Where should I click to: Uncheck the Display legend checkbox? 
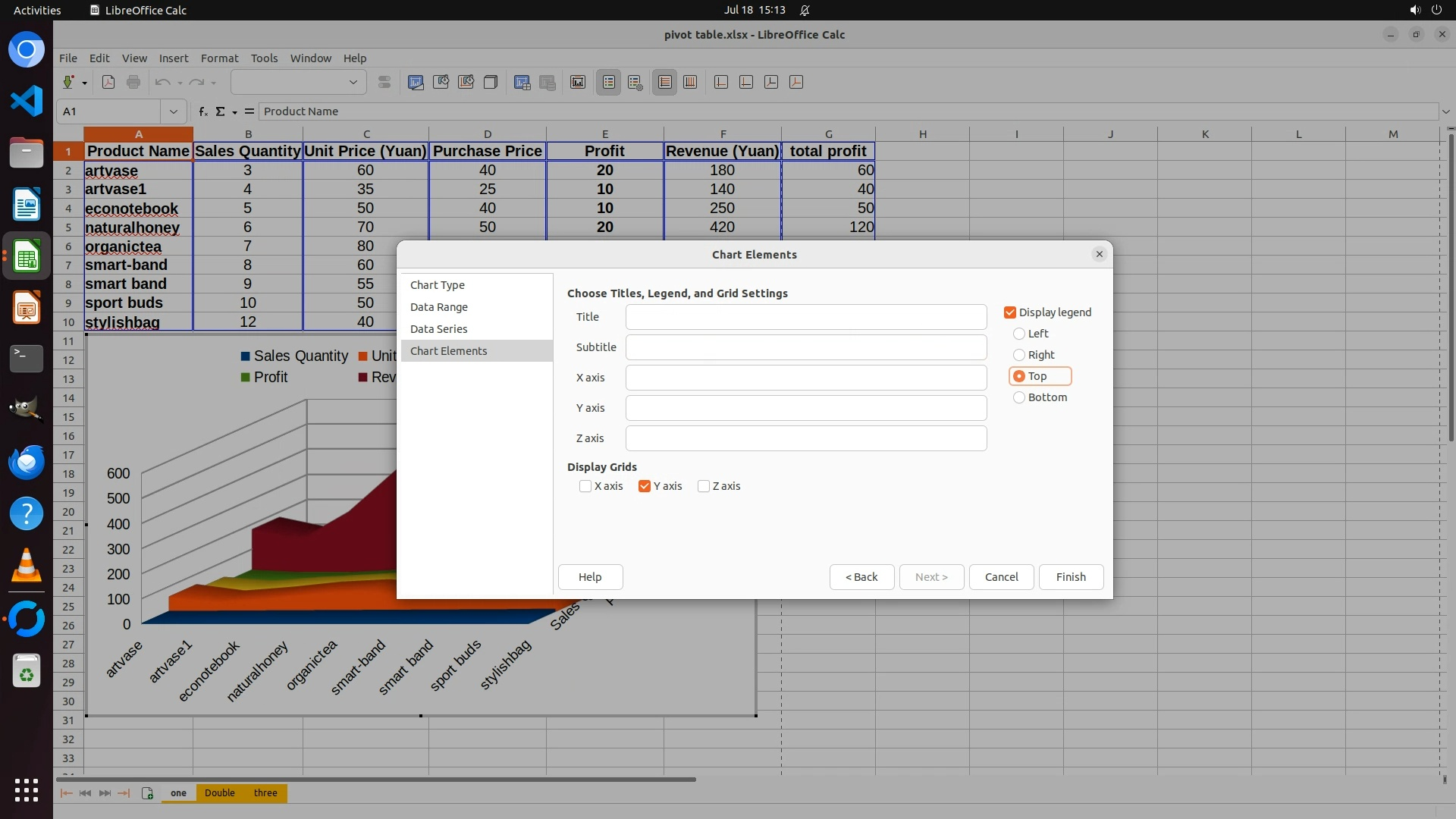[x=1010, y=312]
